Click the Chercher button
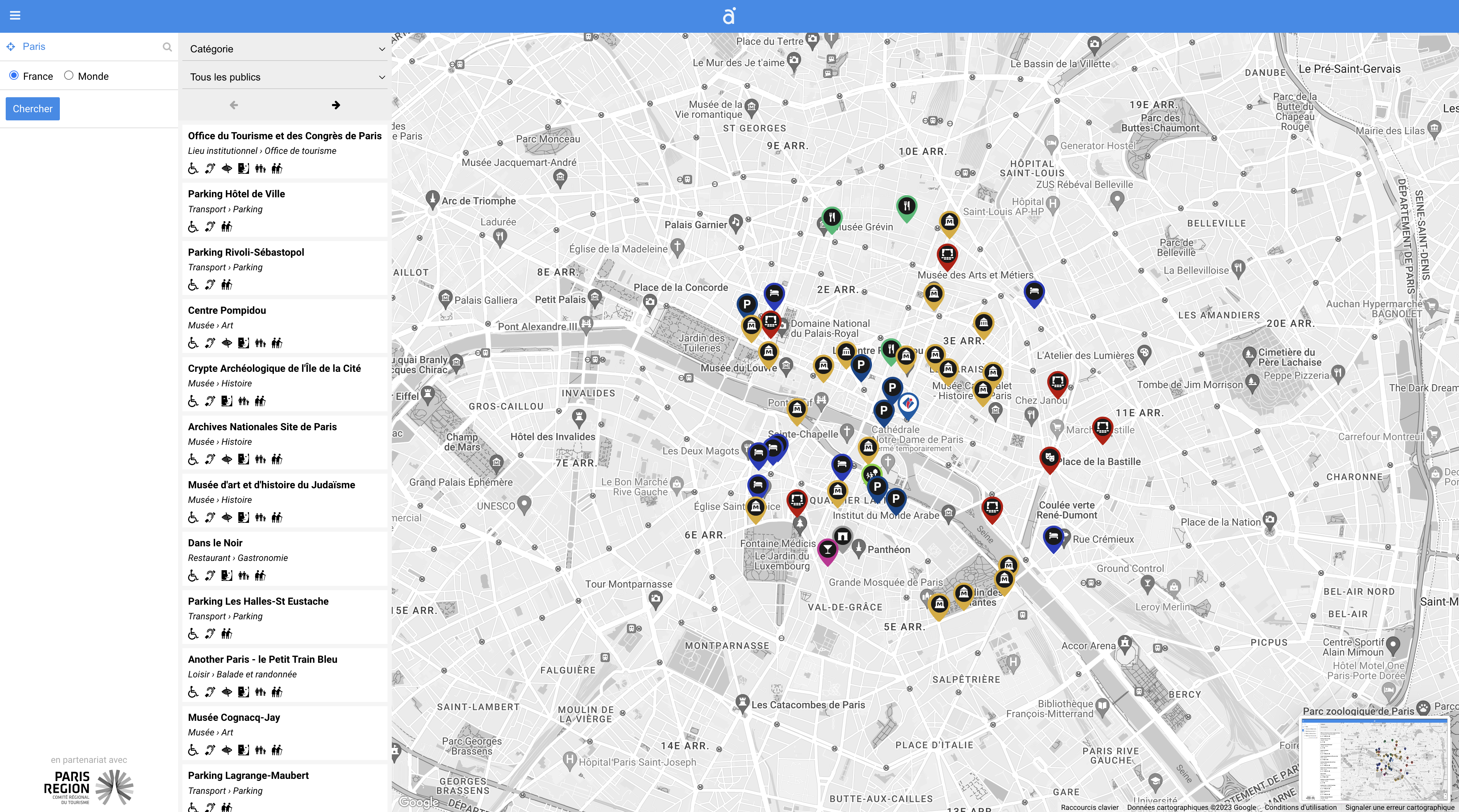 (x=32, y=109)
